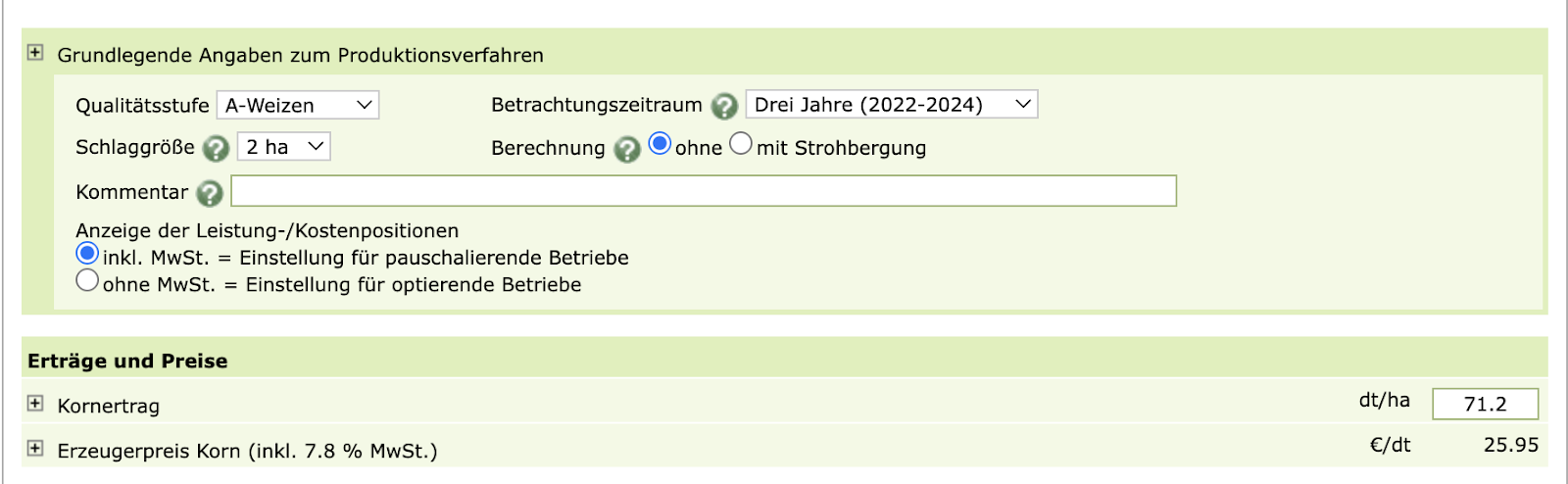Expand the Kornertrag row plus icon
This screenshot has width=1568, height=484.
pos(35,404)
